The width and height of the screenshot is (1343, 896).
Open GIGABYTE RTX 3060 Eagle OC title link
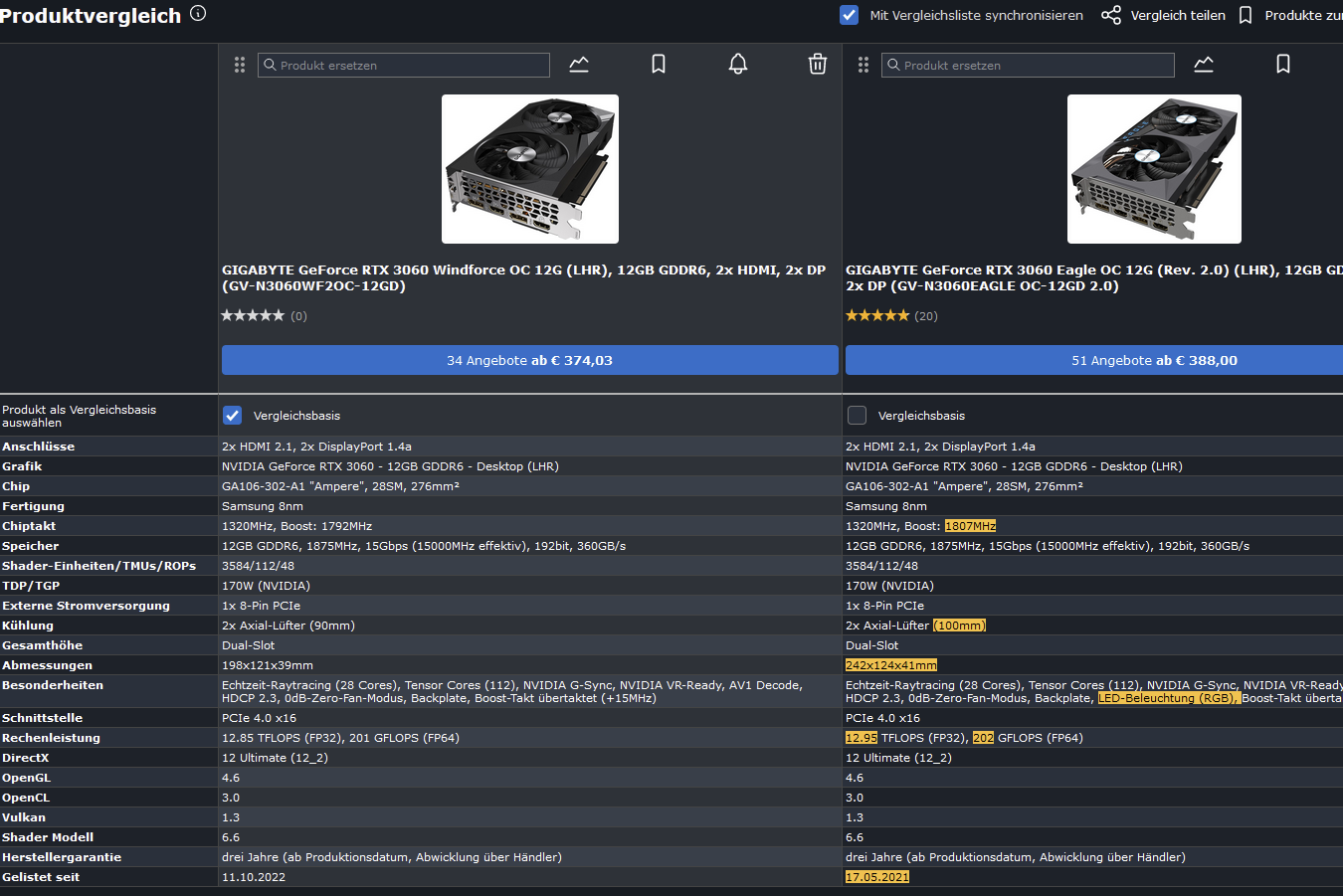(x=1094, y=277)
